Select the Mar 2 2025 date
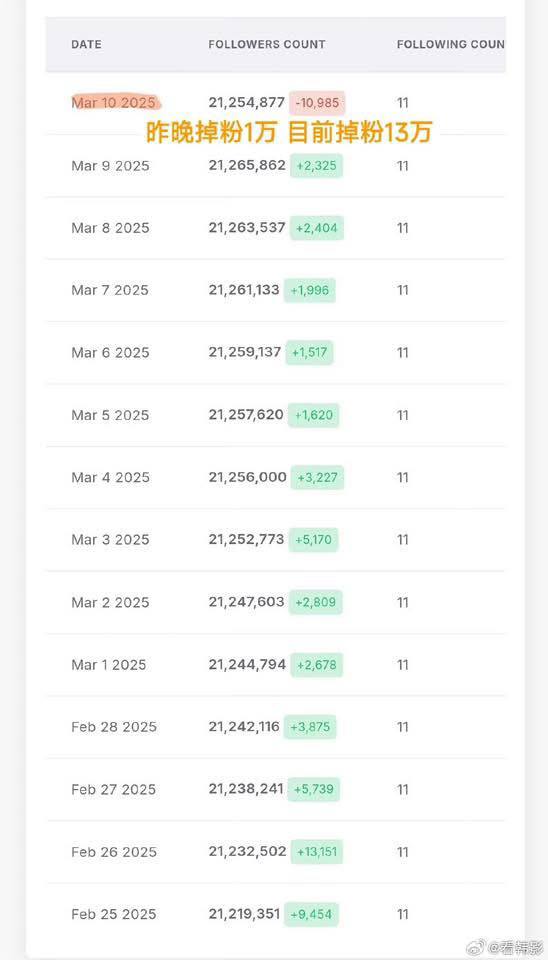548x960 pixels. (x=110, y=602)
